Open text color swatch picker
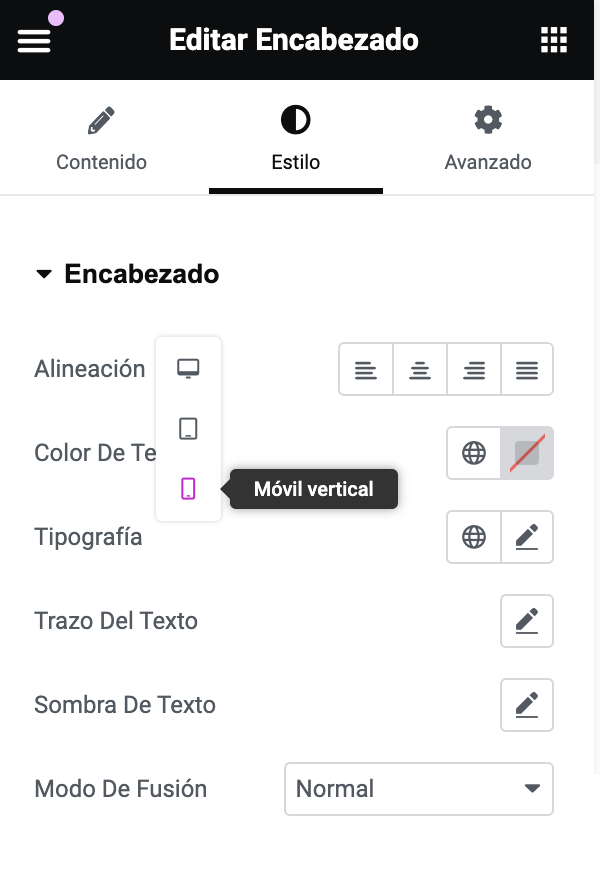 pyautogui.click(x=527, y=453)
